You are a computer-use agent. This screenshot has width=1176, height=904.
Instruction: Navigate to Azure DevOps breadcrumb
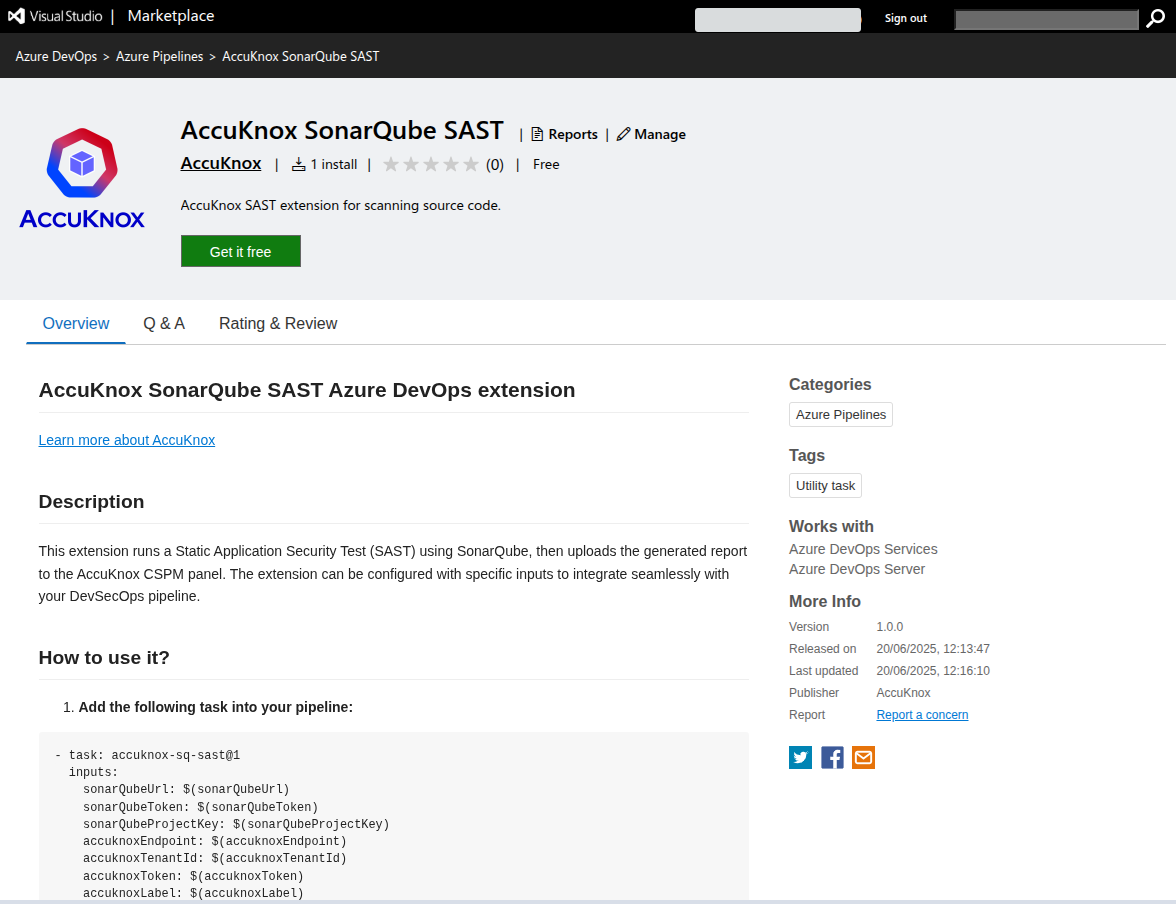click(x=56, y=56)
